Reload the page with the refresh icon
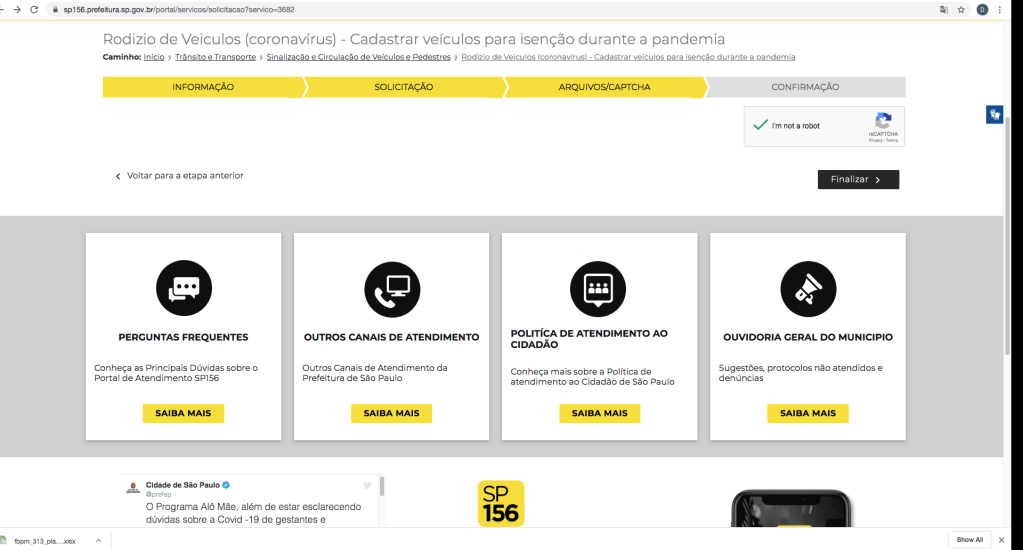Viewport: 1023px width, 550px height. (34, 10)
